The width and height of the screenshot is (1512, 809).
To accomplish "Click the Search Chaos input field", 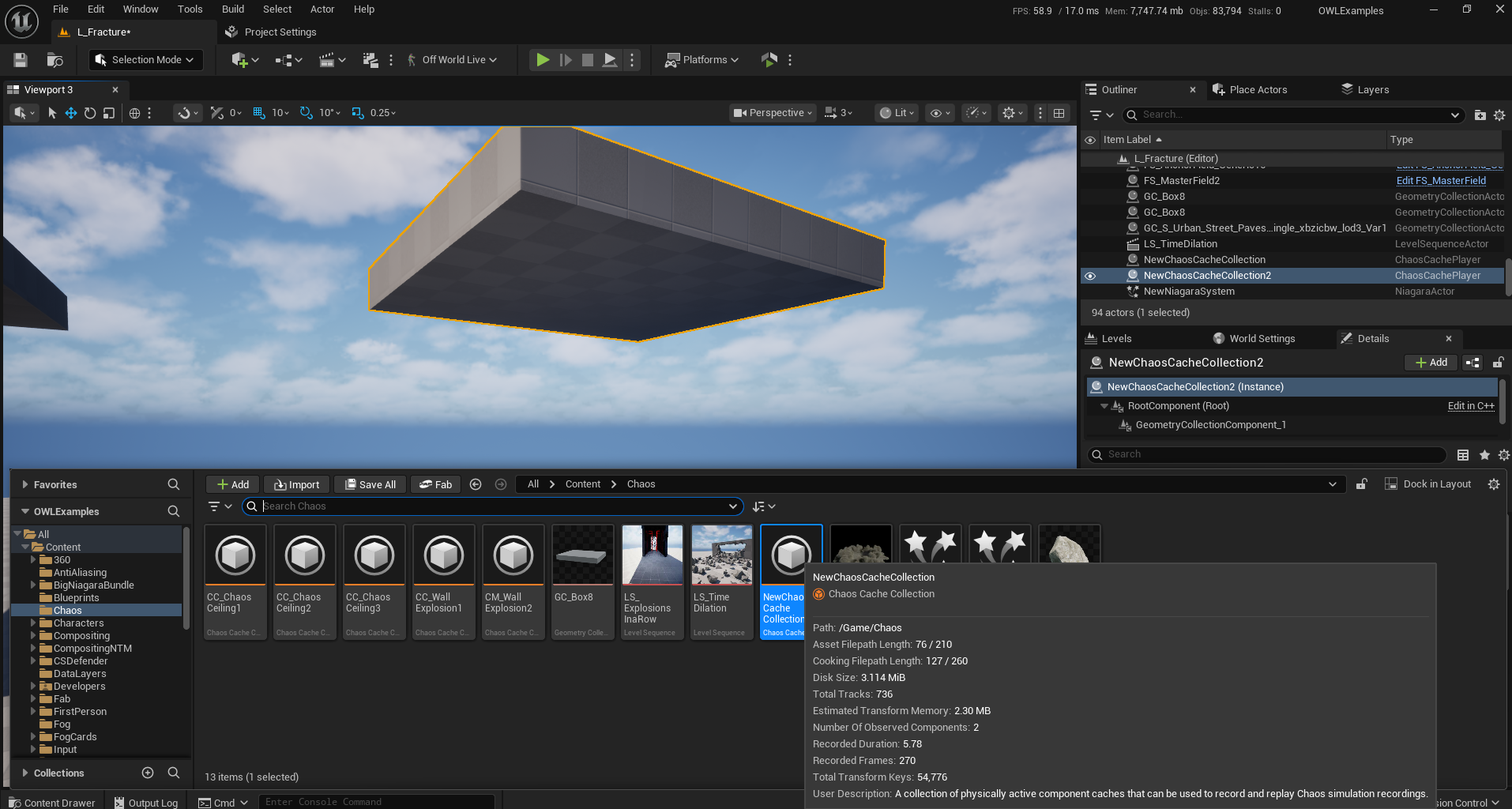I will point(494,506).
